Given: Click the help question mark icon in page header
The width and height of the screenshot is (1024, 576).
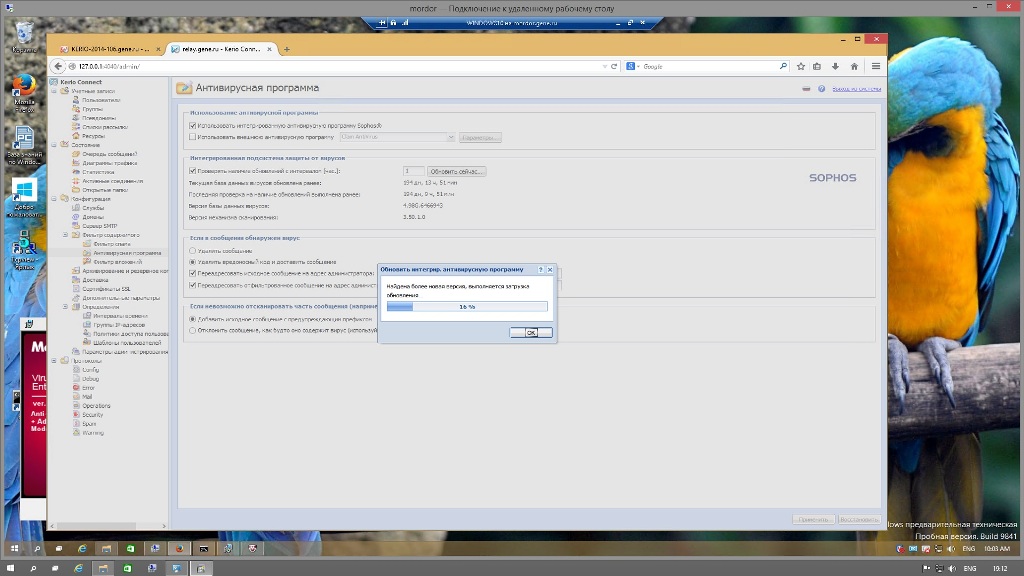Looking at the screenshot, I should [822, 88].
